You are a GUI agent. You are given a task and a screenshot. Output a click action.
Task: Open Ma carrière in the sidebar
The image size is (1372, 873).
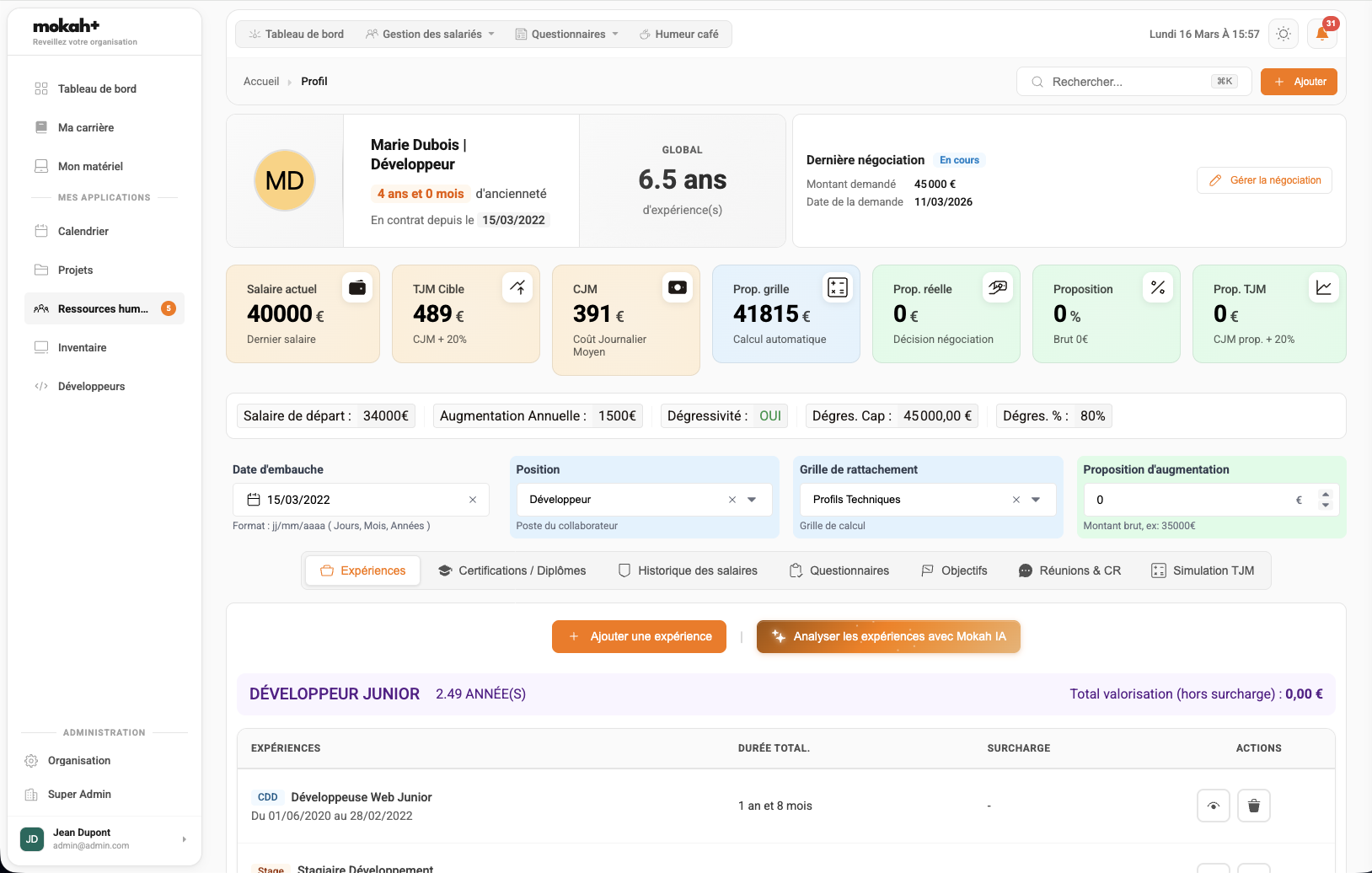click(105, 127)
